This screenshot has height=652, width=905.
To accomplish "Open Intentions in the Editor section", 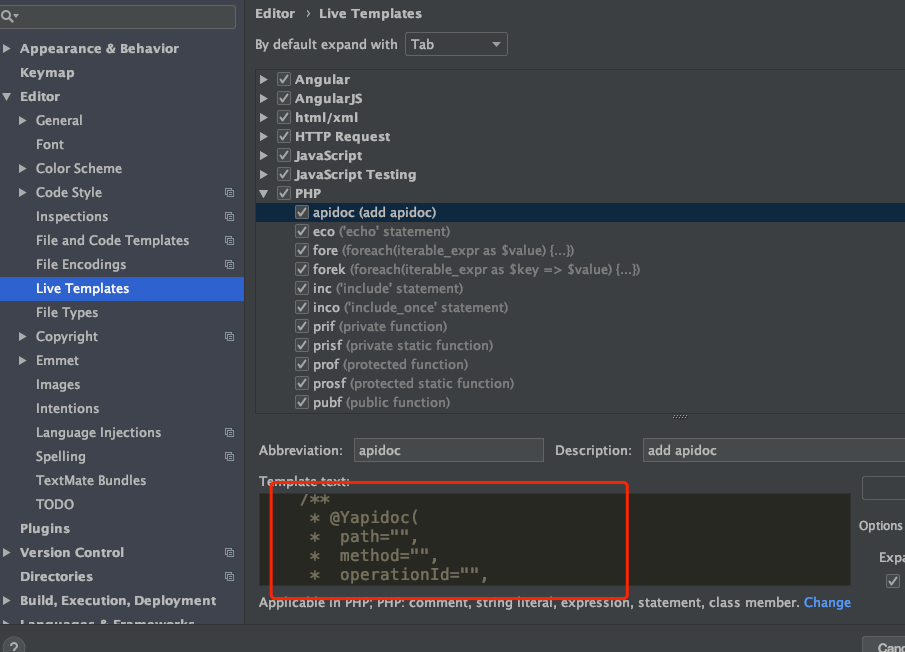I will pyautogui.click(x=68, y=409).
